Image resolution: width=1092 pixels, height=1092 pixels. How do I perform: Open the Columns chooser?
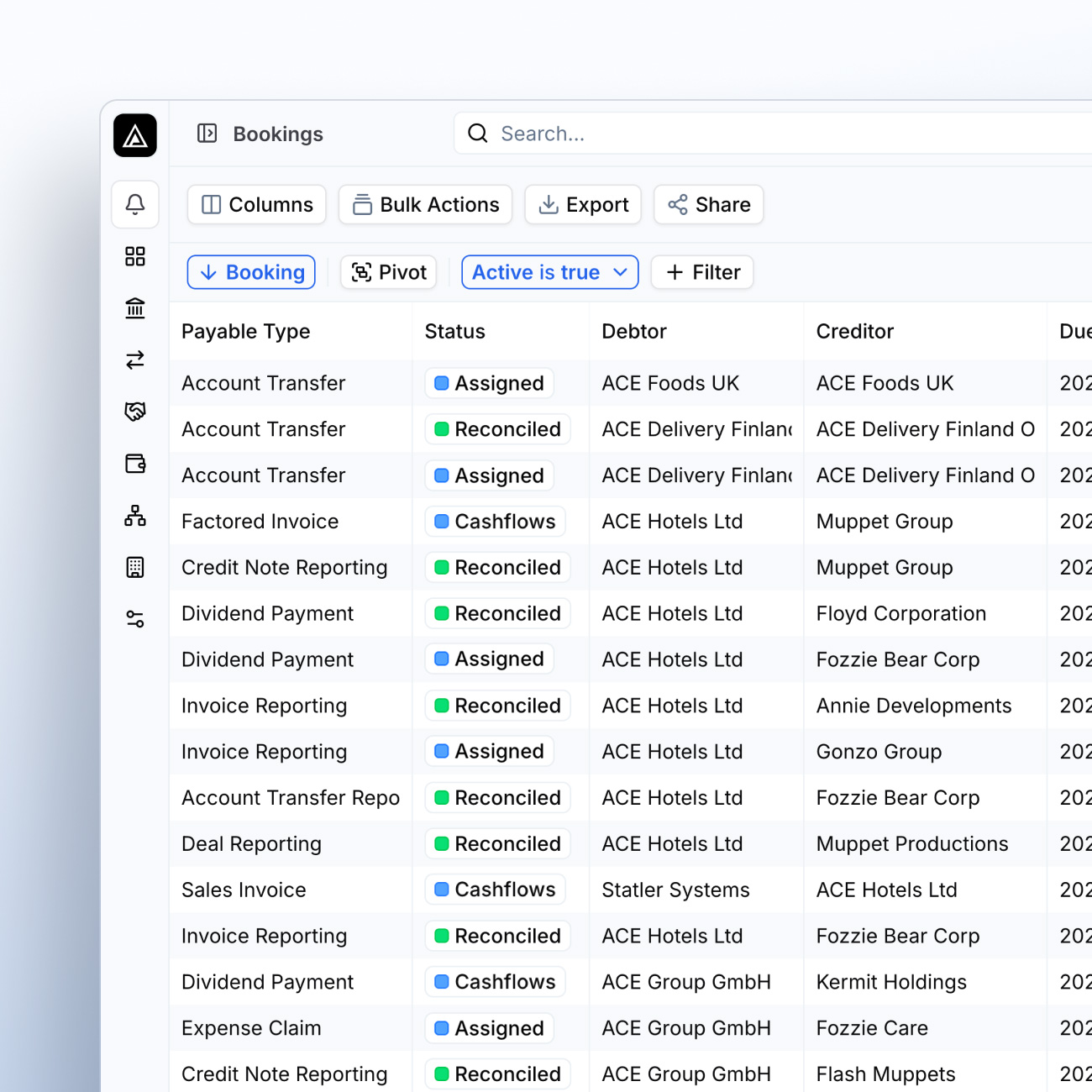coord(257,205)
